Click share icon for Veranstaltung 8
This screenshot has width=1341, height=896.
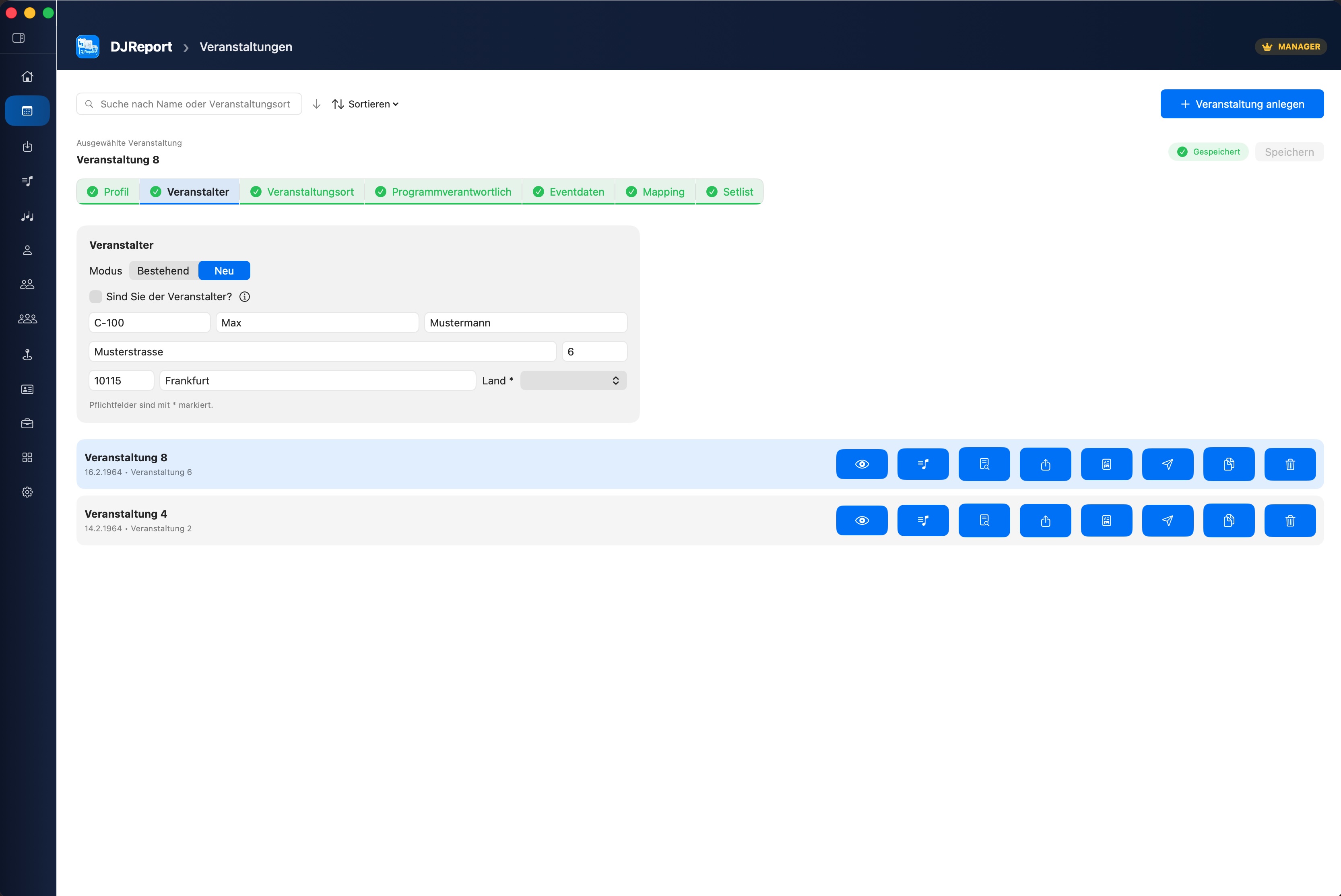(1045, 464)
